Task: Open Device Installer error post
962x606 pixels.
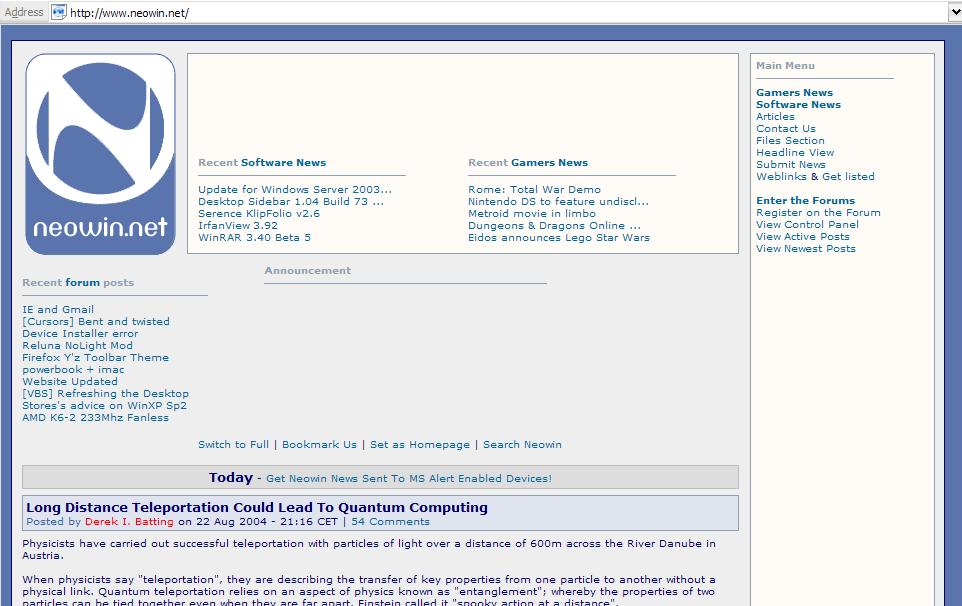Action: click(x=80, y=334)
